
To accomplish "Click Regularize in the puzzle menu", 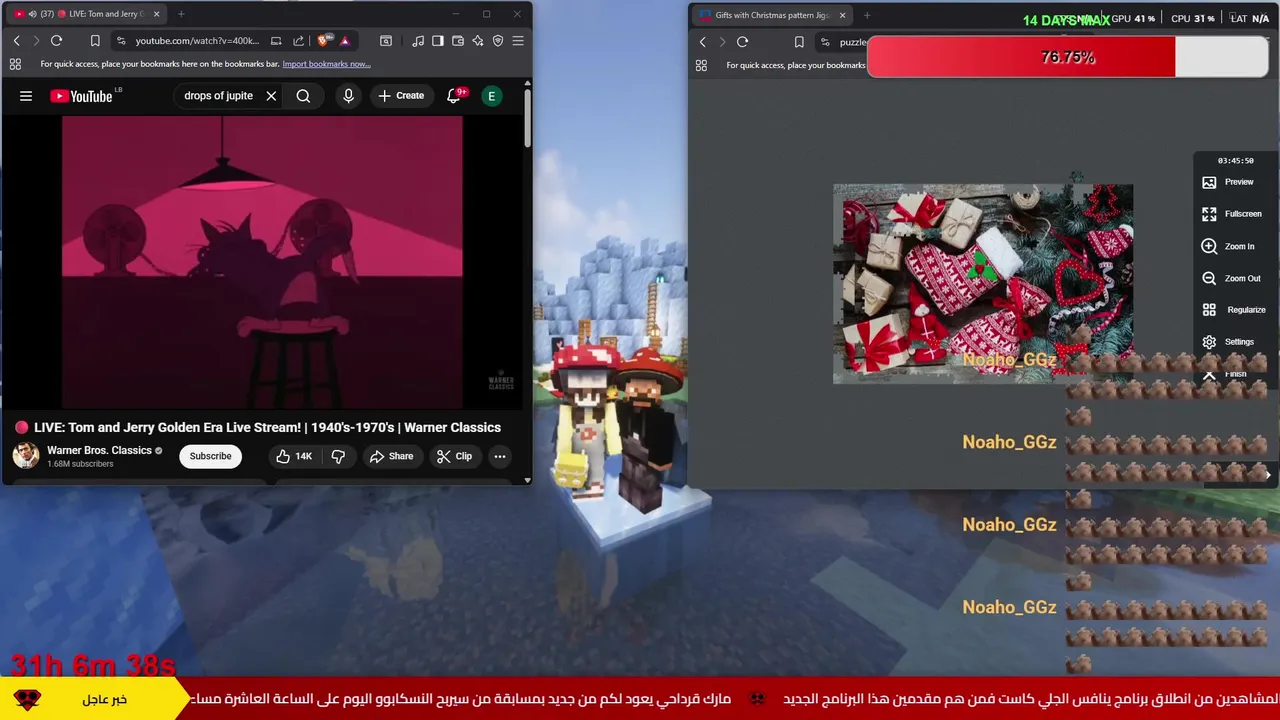I will click(1236, 310).
